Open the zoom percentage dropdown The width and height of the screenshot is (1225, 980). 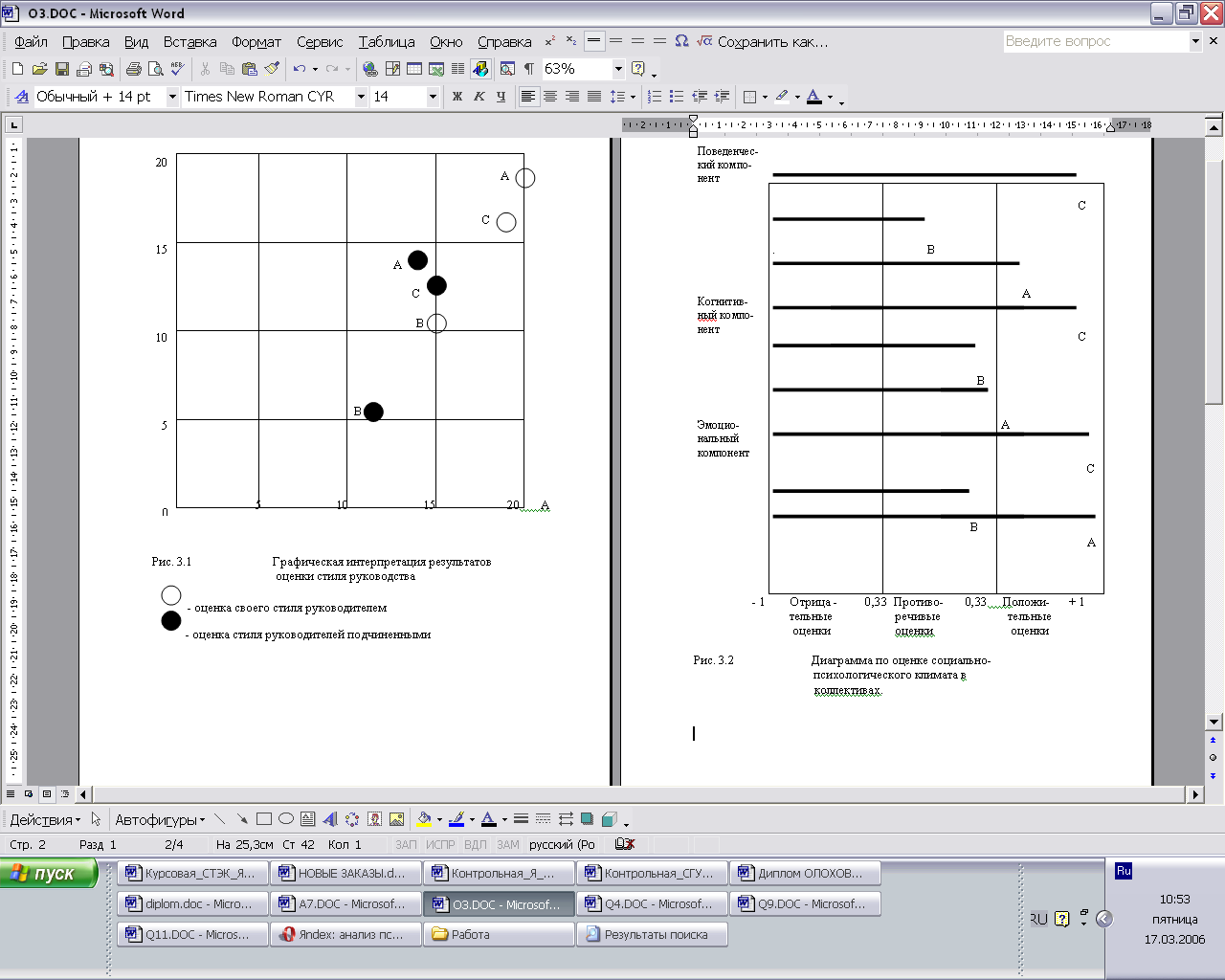tap(618, 69)
